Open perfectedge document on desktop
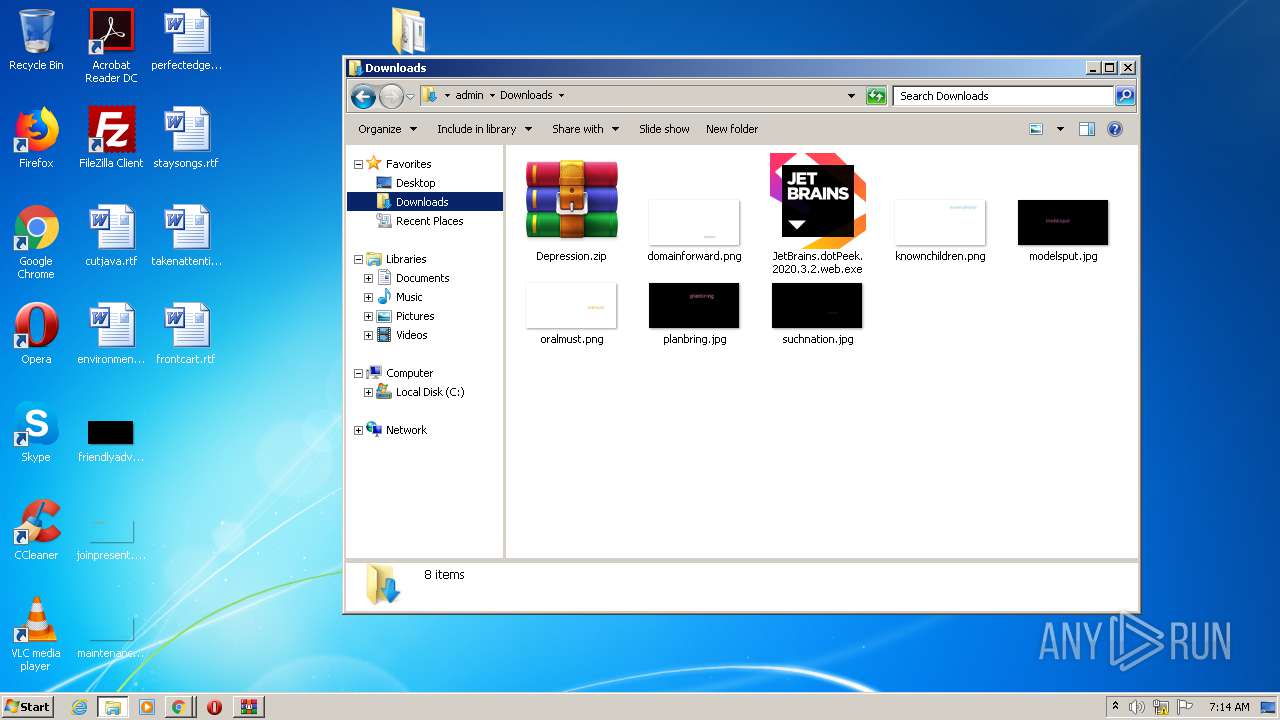The image size is (1280, 720). [x=186, y=40]
